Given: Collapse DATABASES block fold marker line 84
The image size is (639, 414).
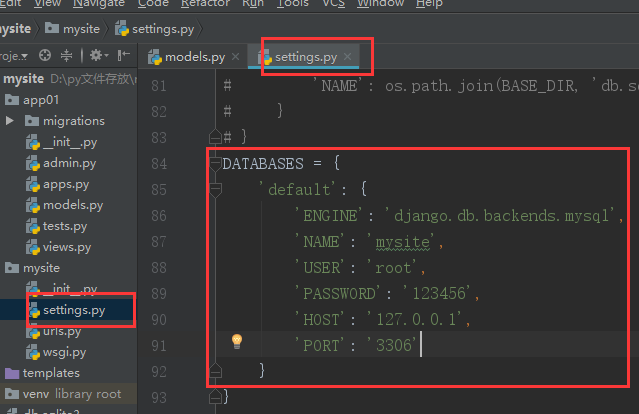Looking at the screenshot, I should pyautogui.click(x=215, y=163).
